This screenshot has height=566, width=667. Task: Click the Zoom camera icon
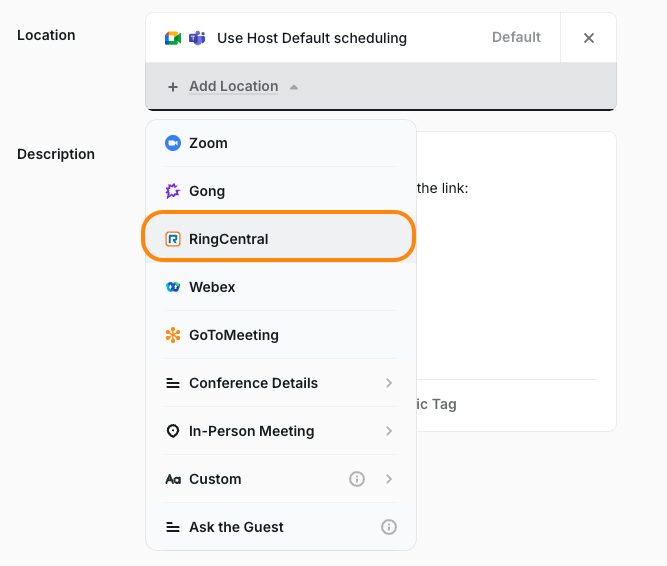tap(173, 143)
